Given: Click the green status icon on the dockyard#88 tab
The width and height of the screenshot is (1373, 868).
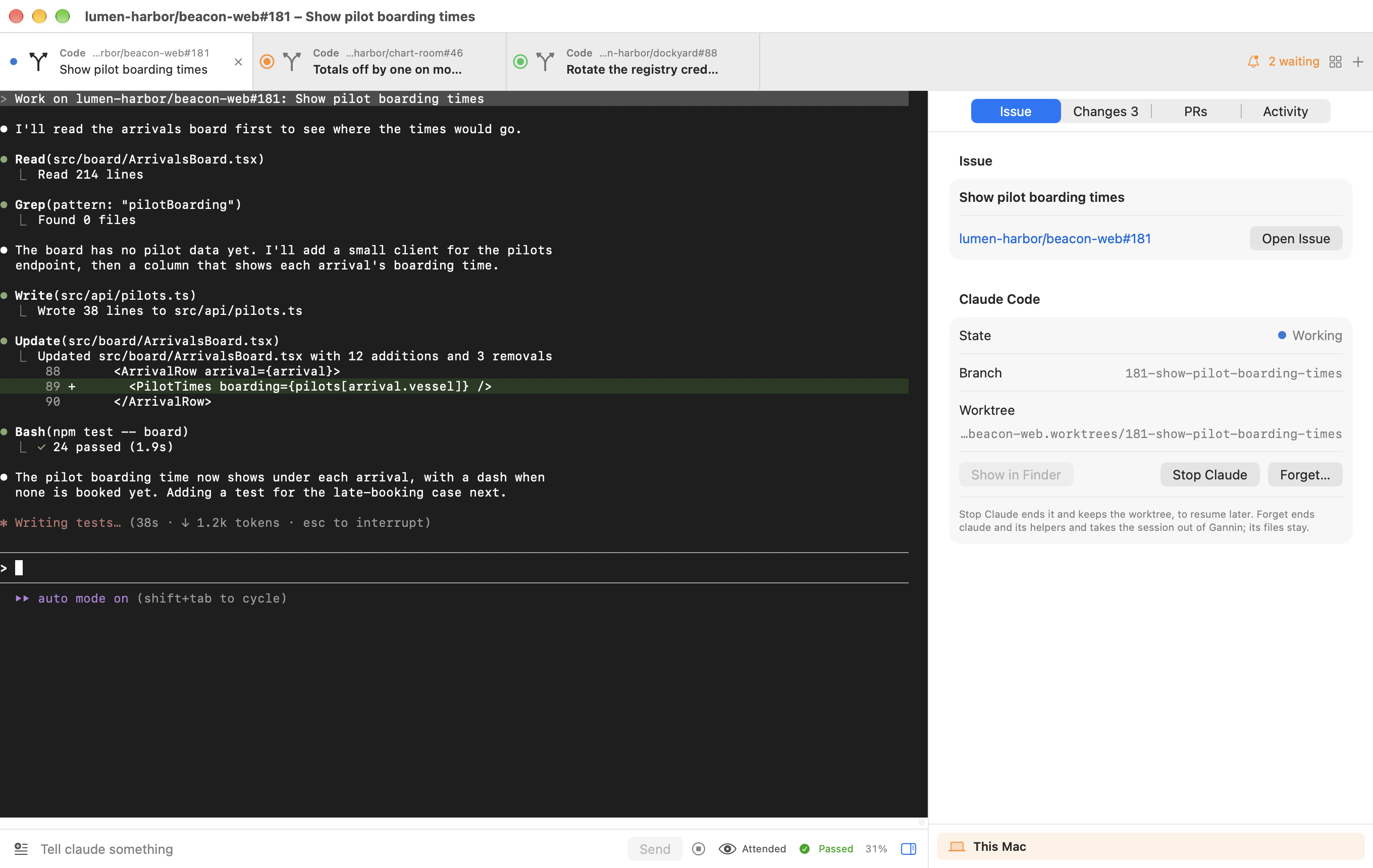Looking at the screenshot, I should coord(520,61).
